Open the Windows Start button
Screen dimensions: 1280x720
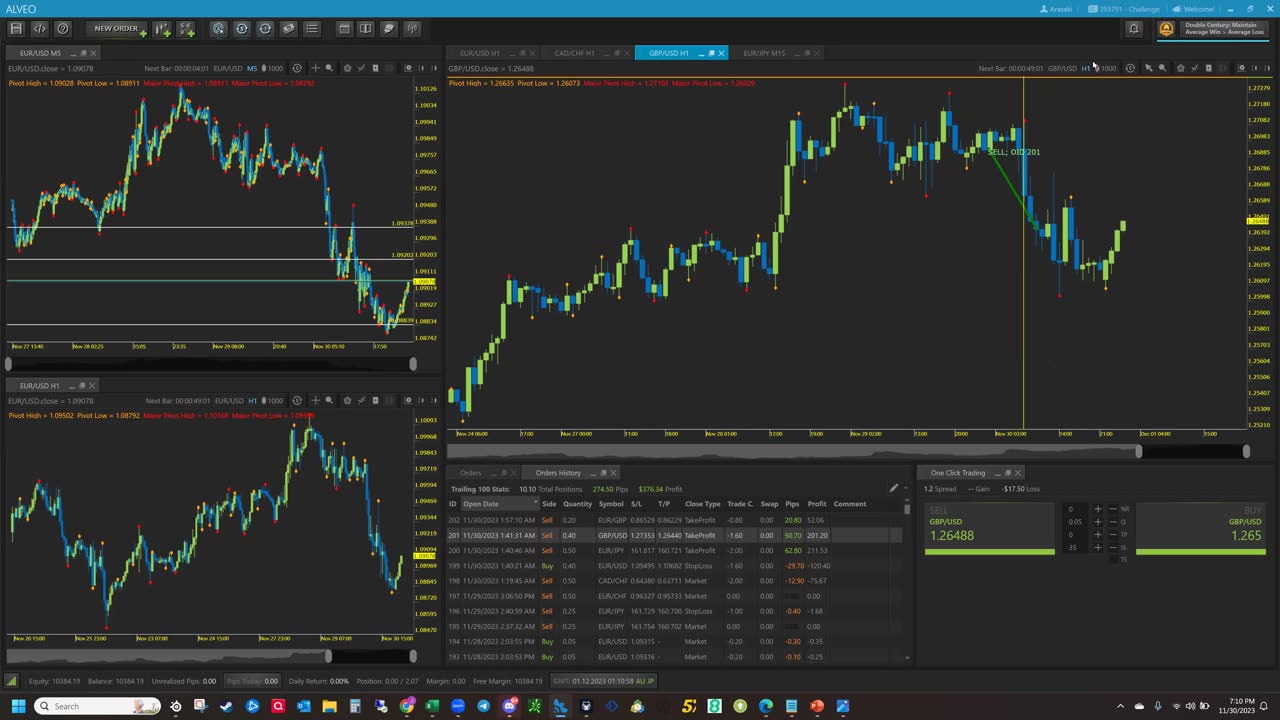pyautogui.click(x=18, y=706)
